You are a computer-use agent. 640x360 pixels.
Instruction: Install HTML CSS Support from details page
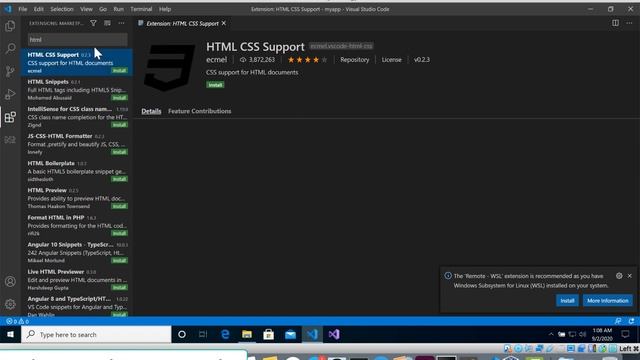pyautogui.click(x=215, y=85)
